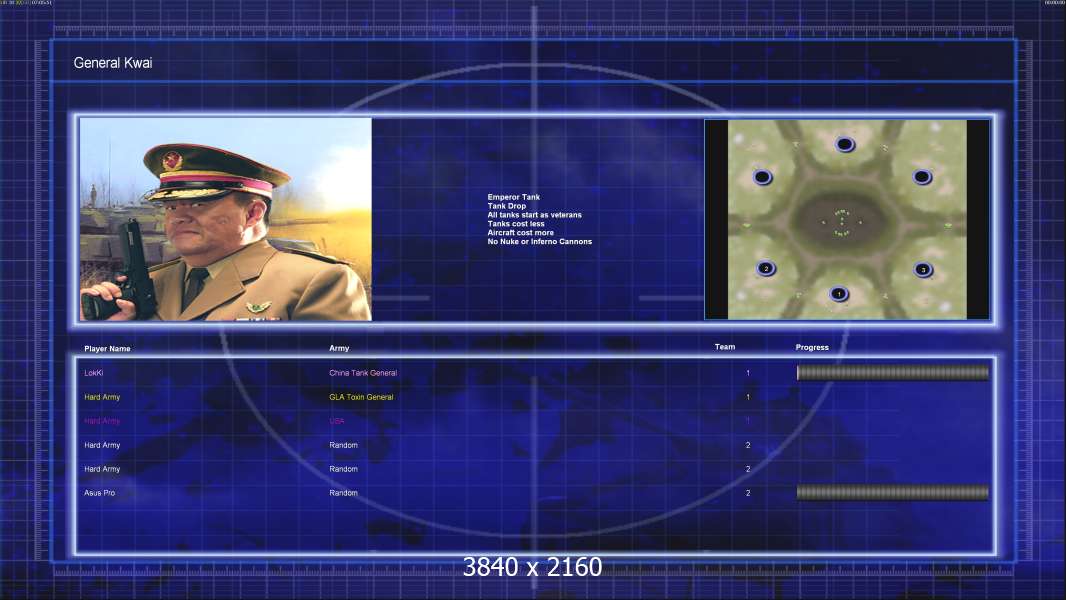Click 'China Tank General' army cell
This screenshot has width=1066, height=600.
pos(363,373)
